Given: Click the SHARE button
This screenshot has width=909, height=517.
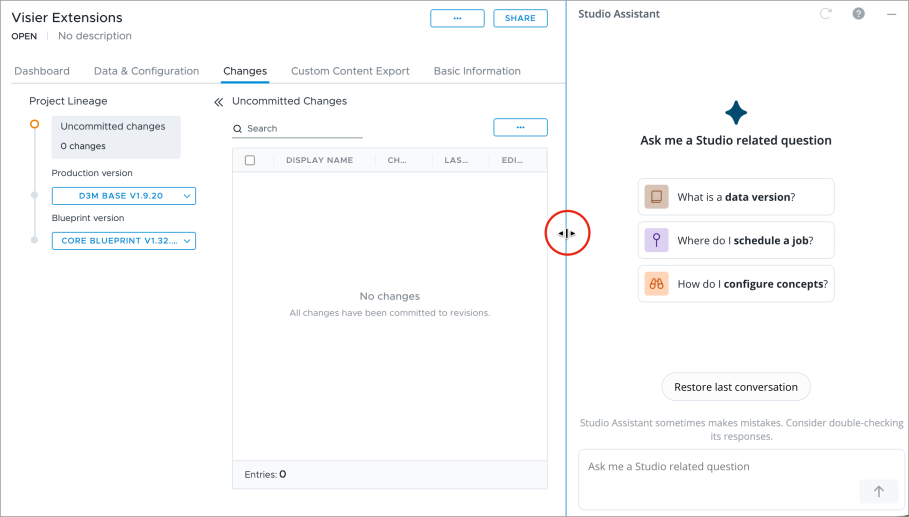Looking at the screenshot, I should pos(520,18).
